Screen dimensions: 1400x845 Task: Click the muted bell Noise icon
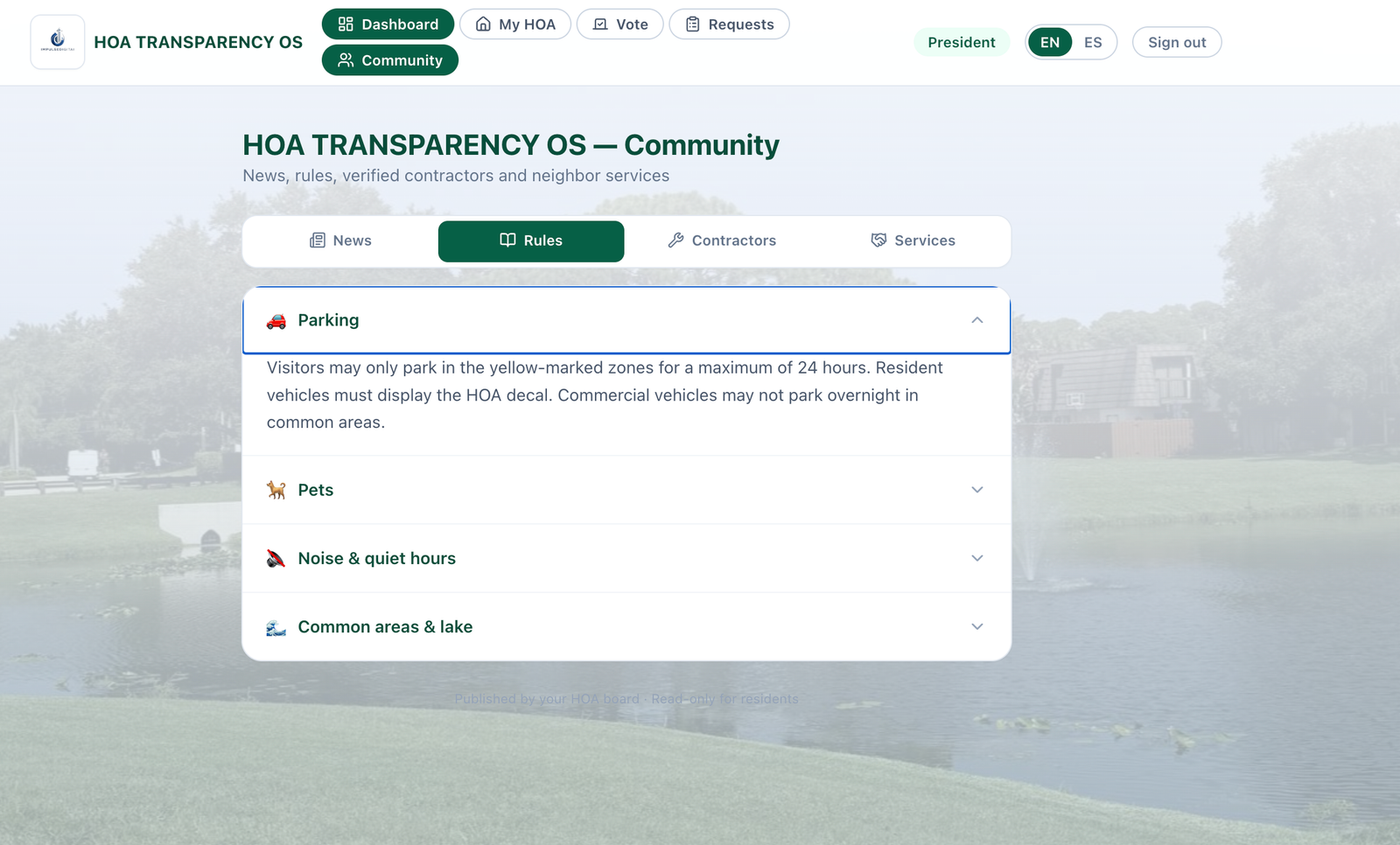click(x=276, y=558)
